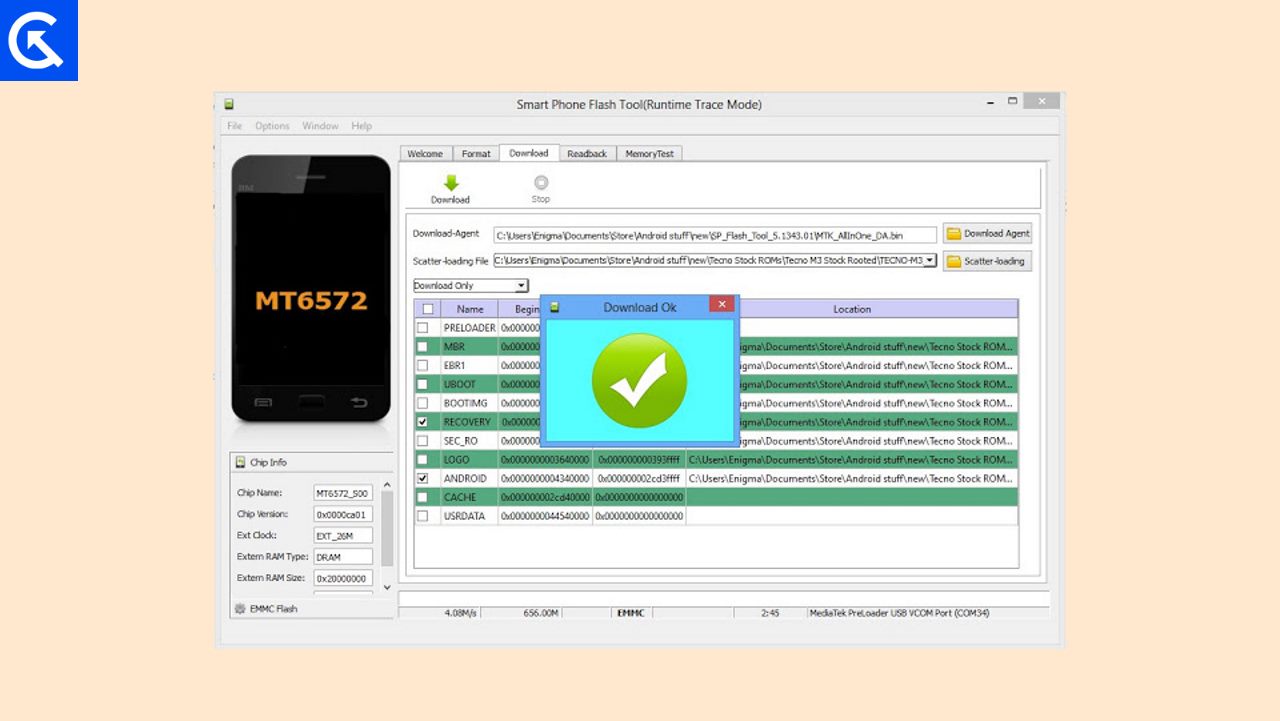This screenshot has height=721, width=1280.
Task: Check the MBR partition checkbox
Action: (x=422, y=347)
